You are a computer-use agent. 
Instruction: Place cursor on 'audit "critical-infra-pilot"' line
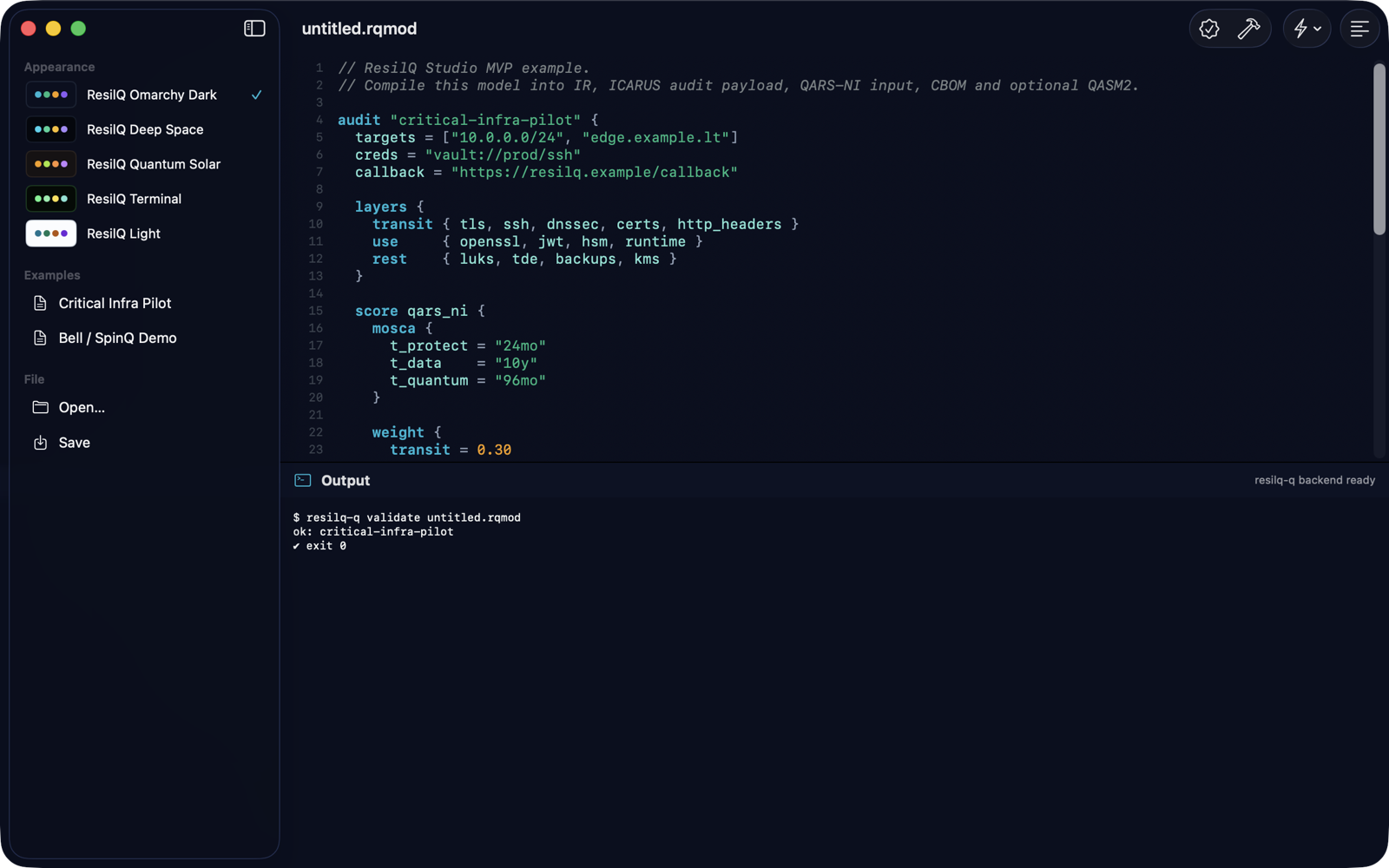point(468,120)
